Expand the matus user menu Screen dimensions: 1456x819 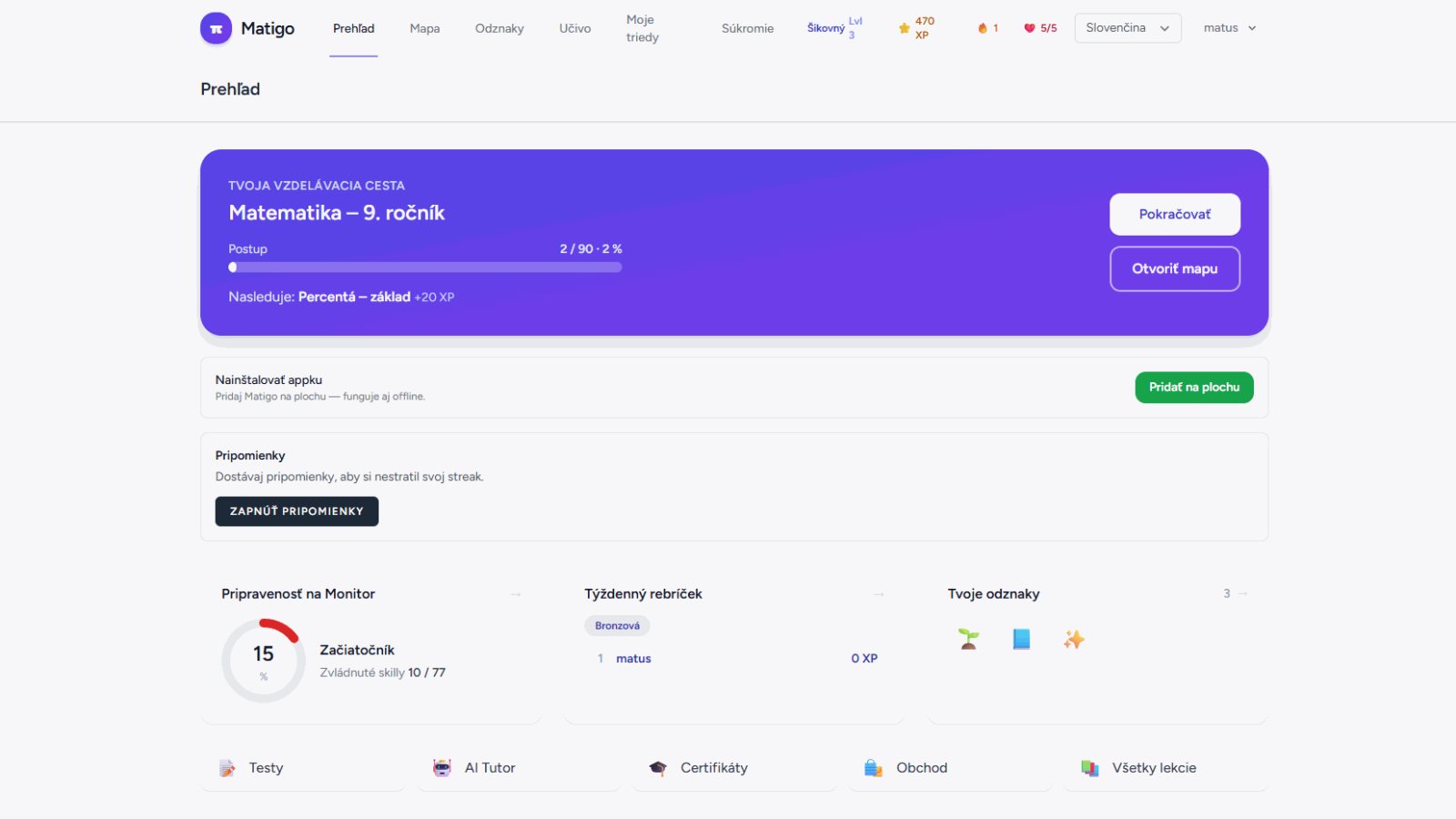(x=1229, y=28)
